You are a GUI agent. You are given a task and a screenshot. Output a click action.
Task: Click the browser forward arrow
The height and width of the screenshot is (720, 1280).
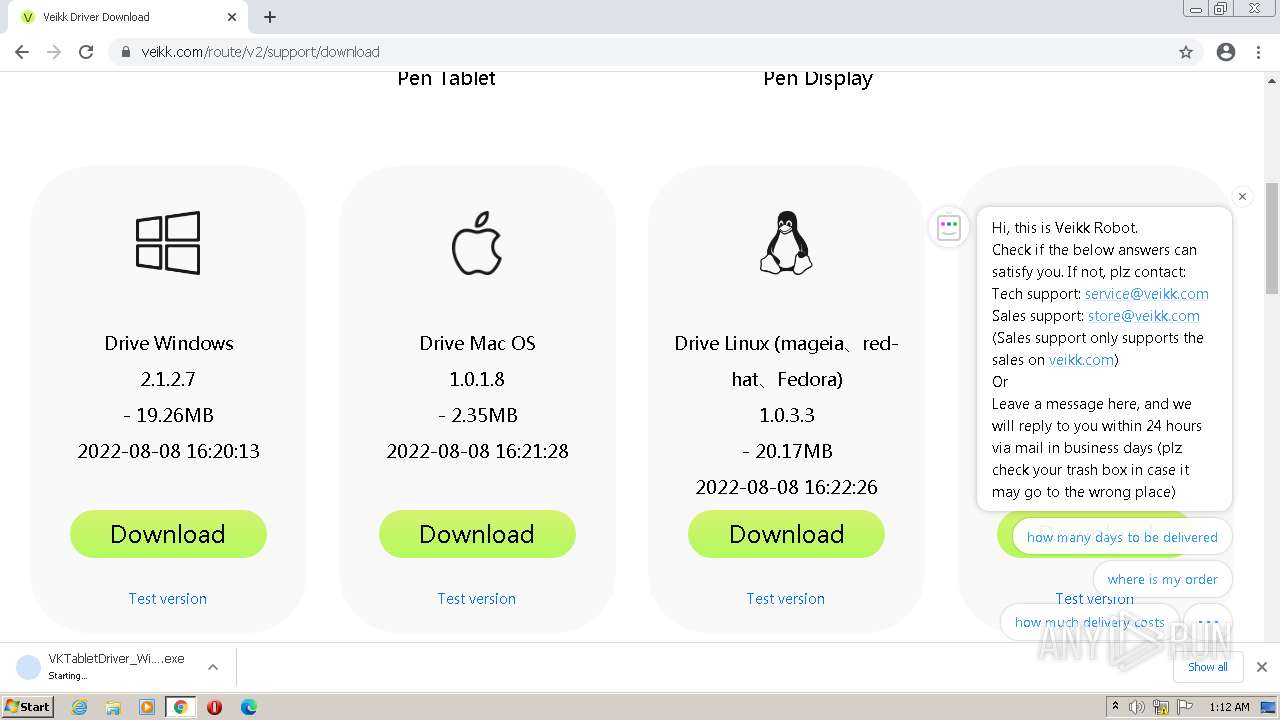point(54,52)
